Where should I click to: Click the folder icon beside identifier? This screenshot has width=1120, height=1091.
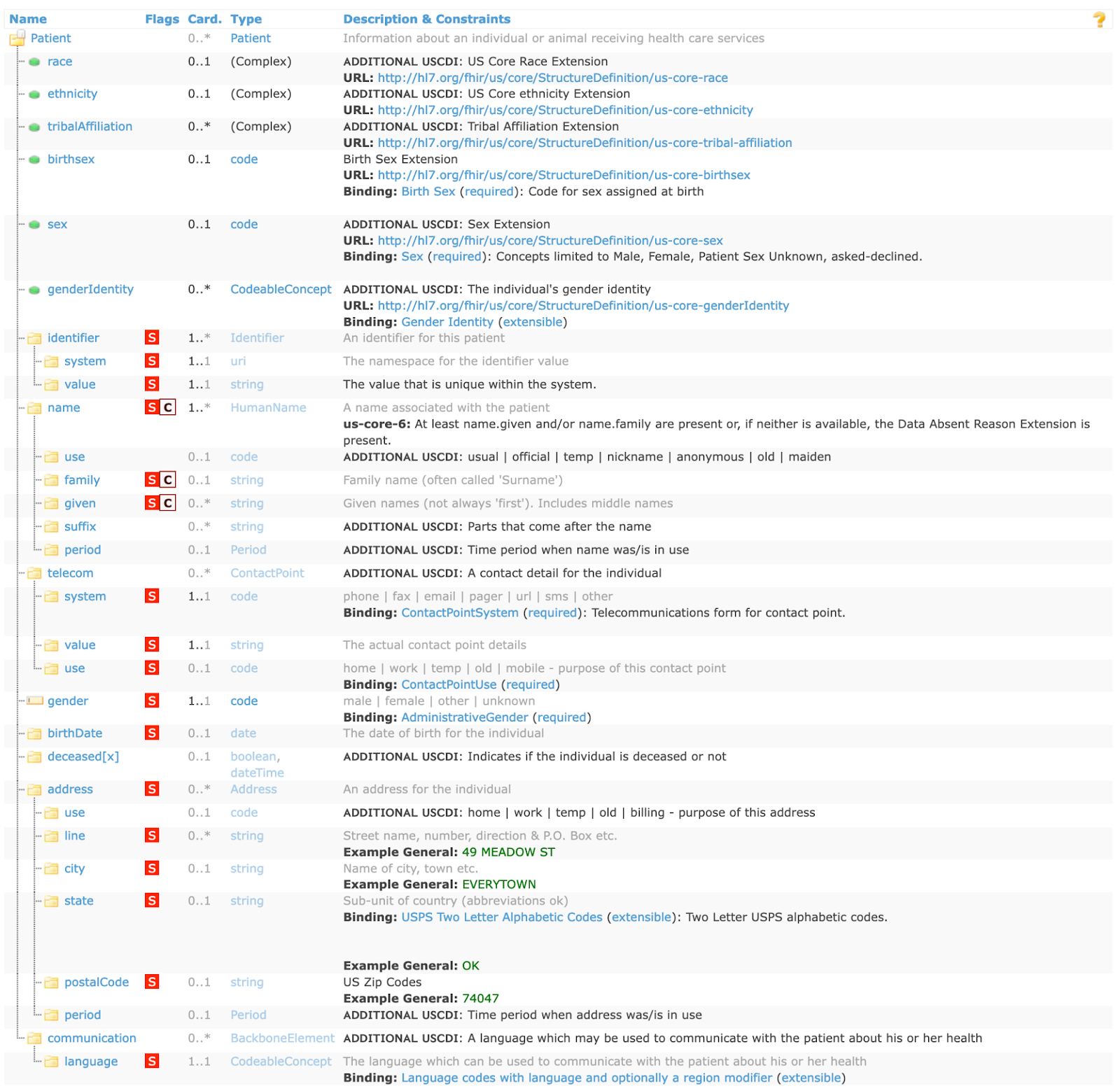point(35,339)
